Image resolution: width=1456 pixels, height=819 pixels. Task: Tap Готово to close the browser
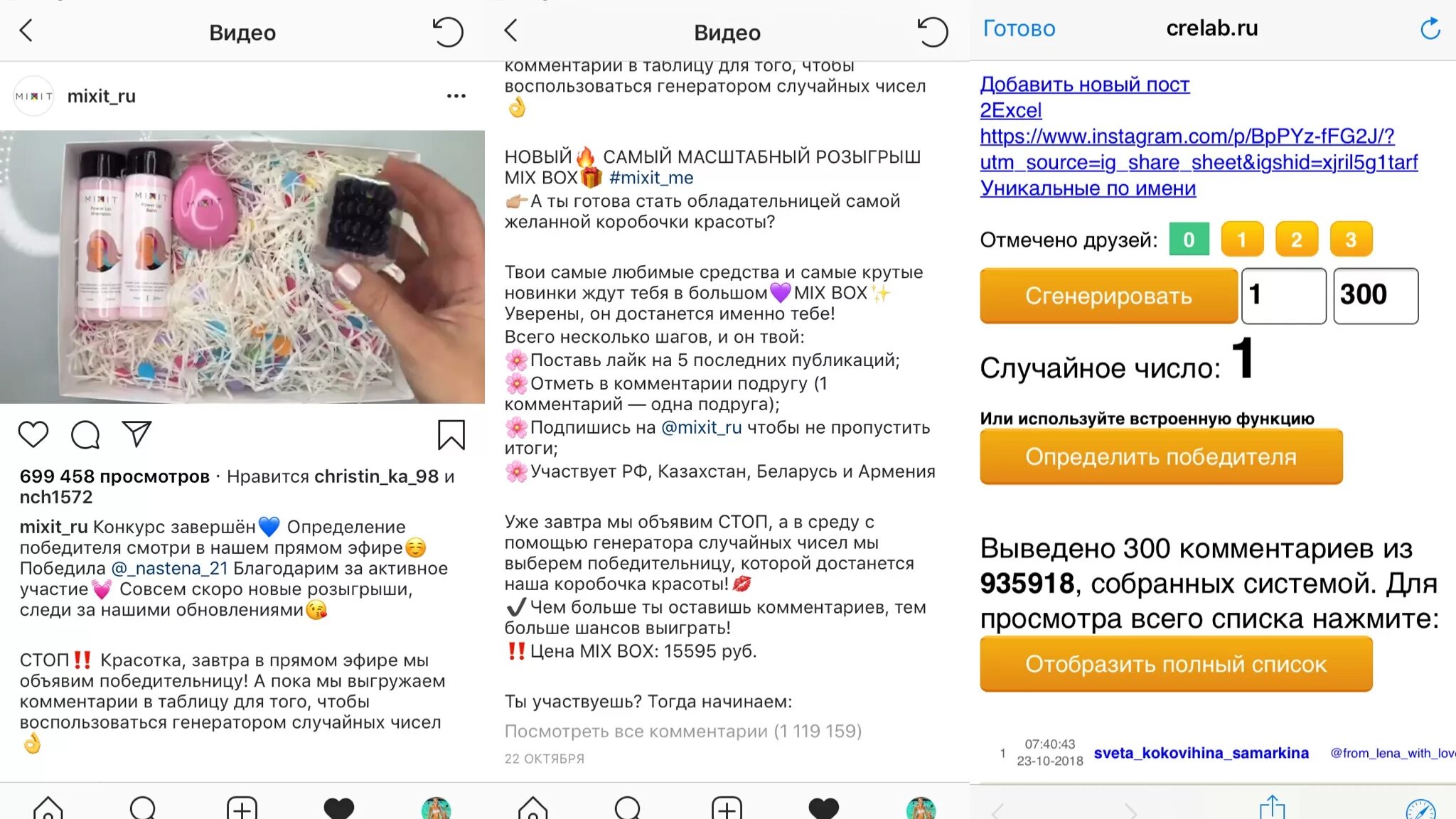tap(1019, 28)
